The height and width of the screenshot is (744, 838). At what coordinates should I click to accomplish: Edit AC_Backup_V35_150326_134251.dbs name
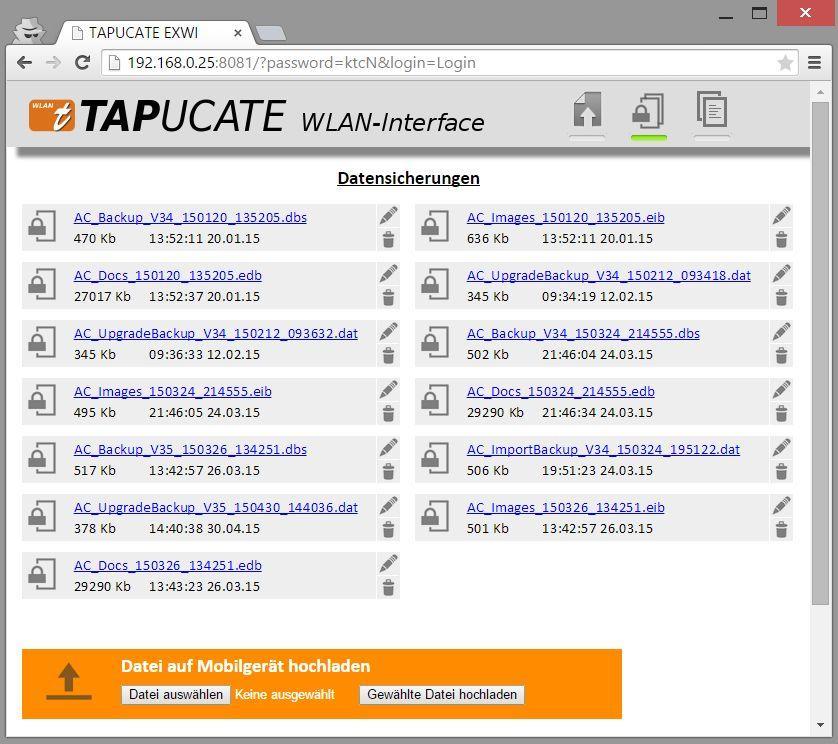coord(389,448)
